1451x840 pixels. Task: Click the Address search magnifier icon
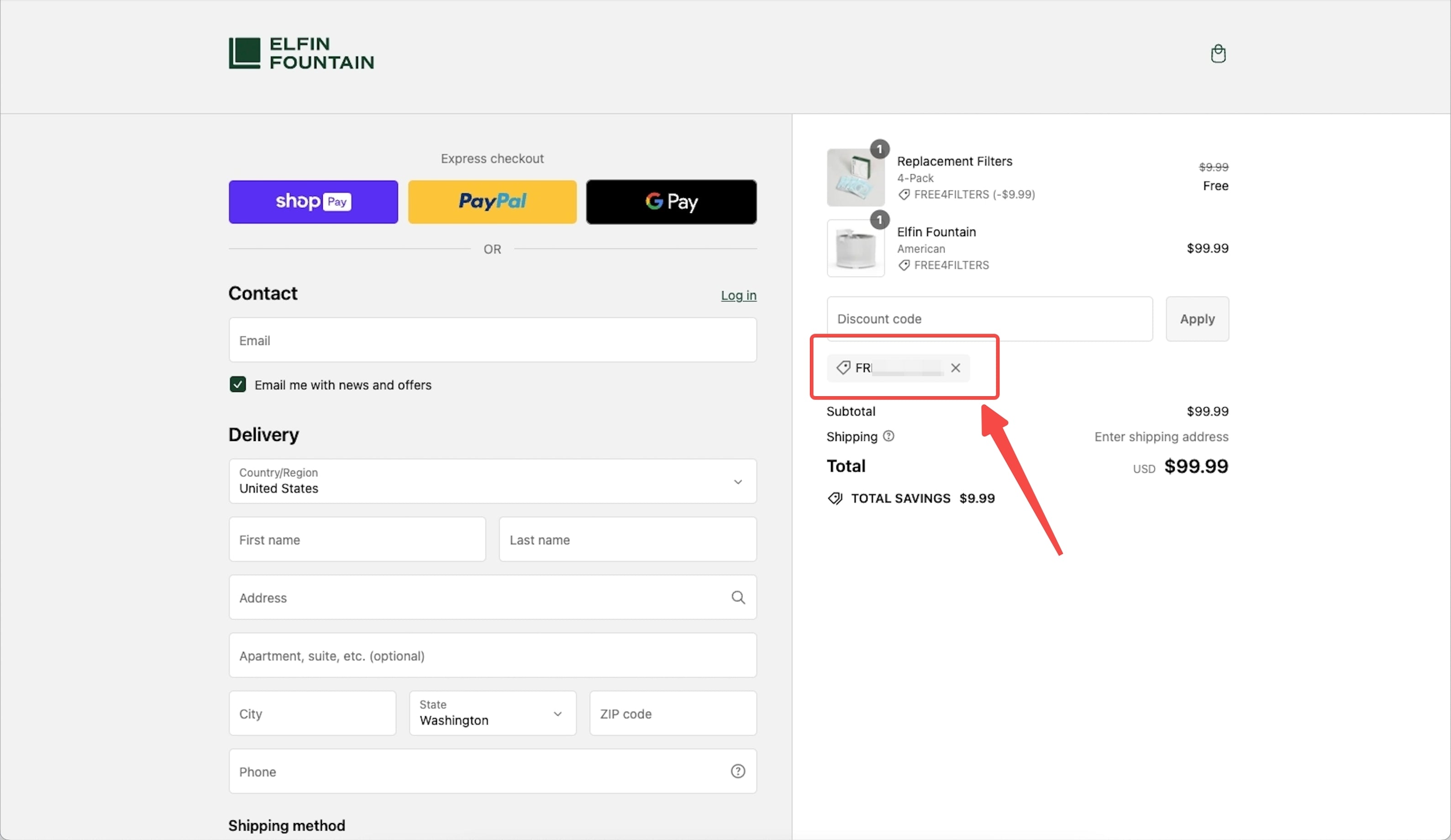(x=737, y=598)
